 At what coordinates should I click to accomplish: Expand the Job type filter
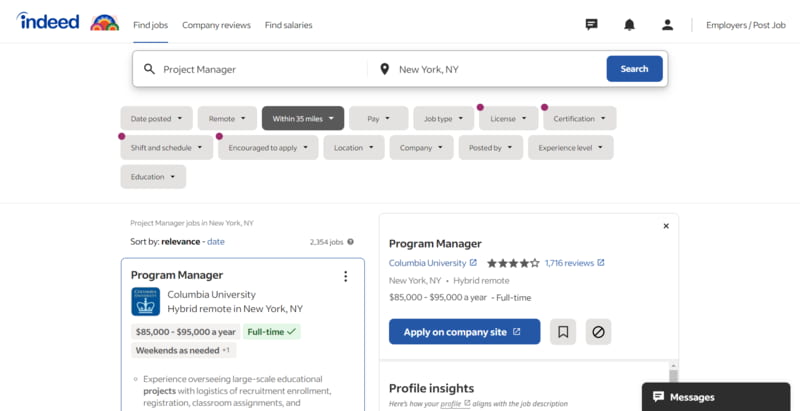[x=443, y=118]
